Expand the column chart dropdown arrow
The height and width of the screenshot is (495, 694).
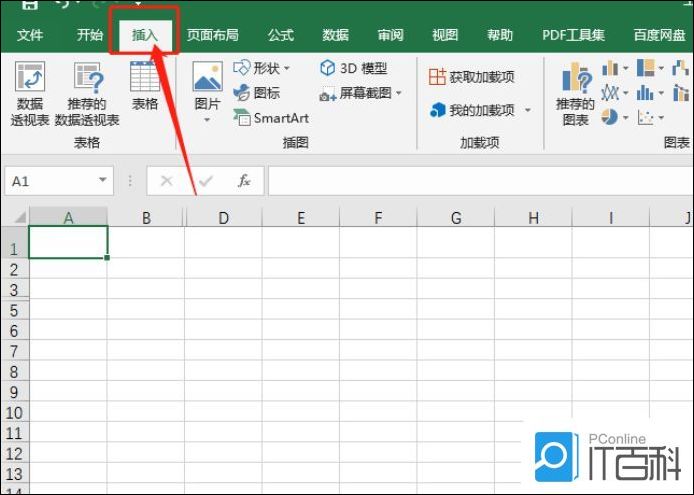pos(625,68)
